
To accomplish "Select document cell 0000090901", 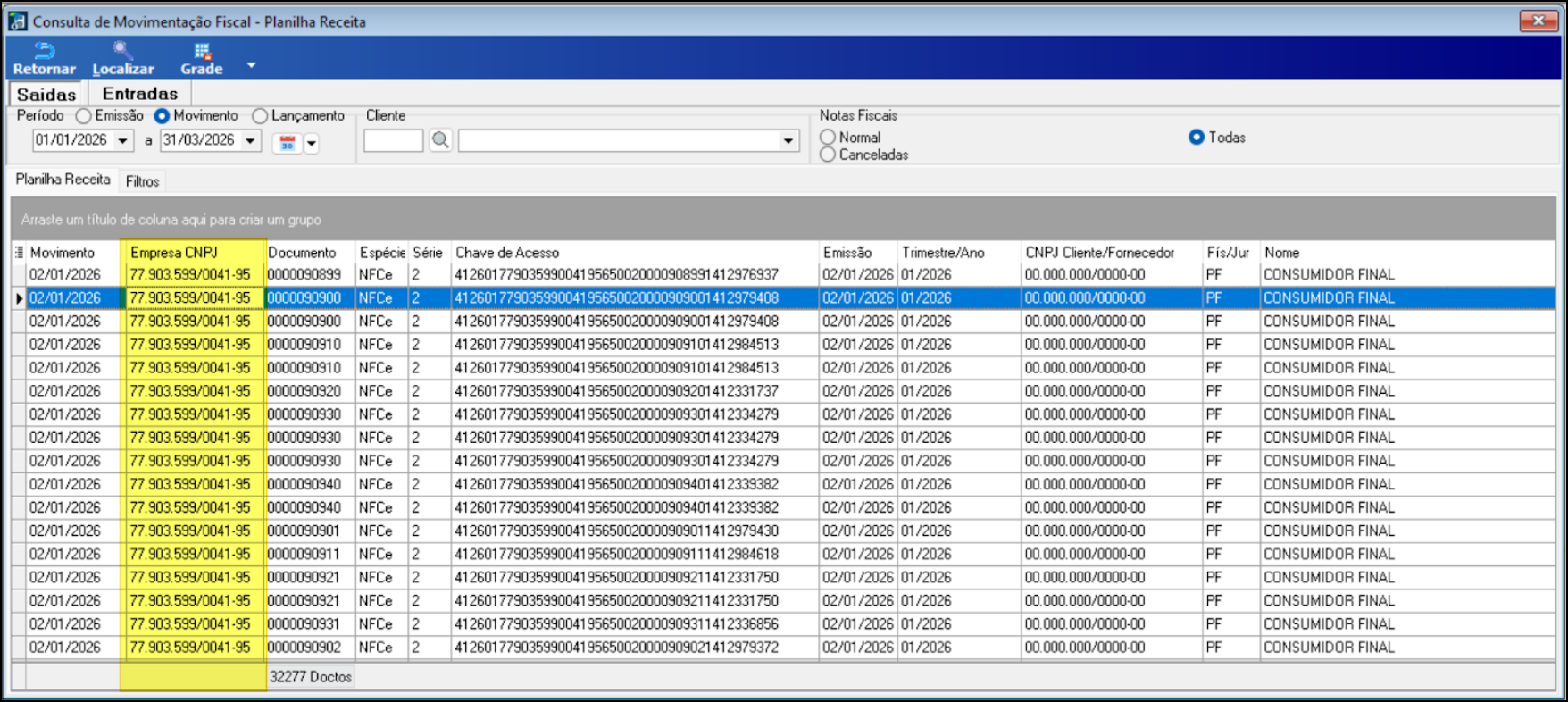I will click(311, 531).
